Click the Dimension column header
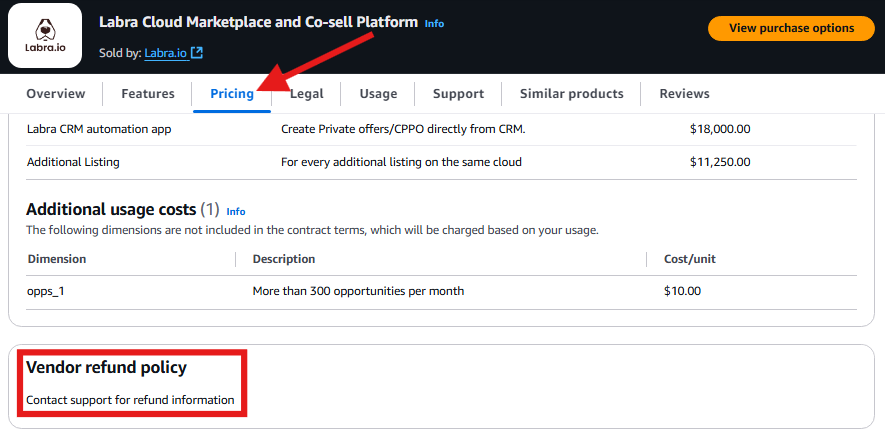 pos(57,259)
